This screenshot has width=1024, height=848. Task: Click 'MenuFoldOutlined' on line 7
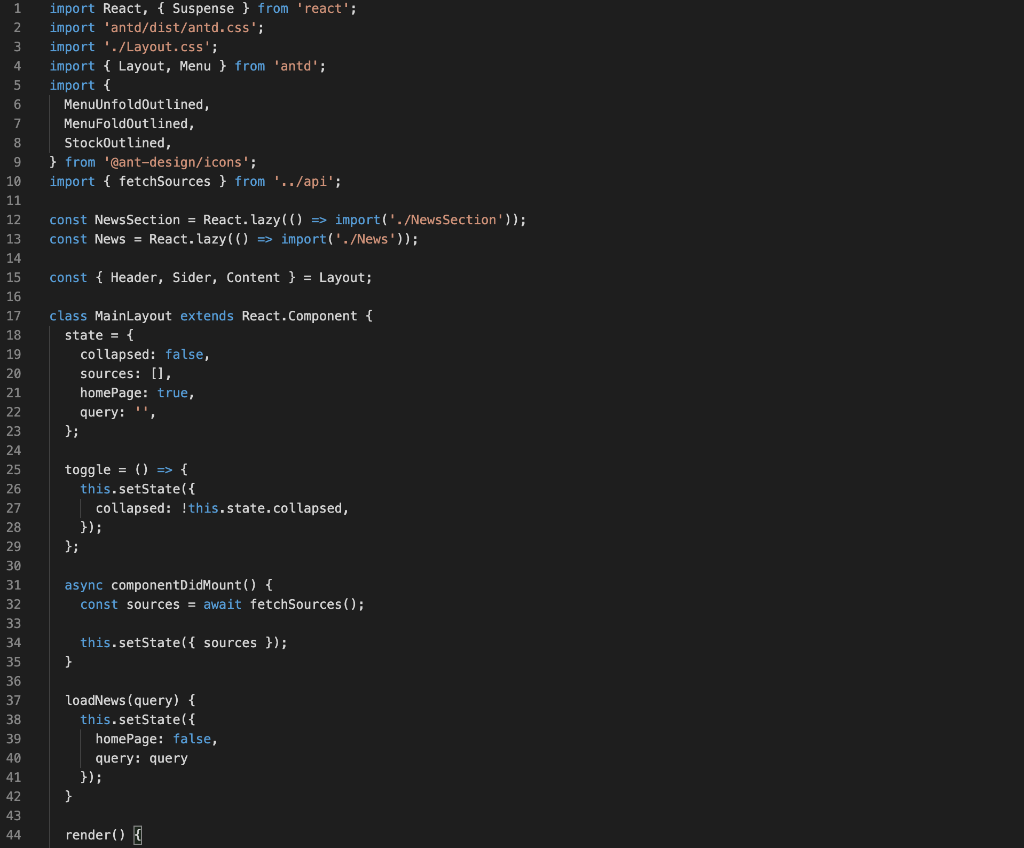point(128,123)
